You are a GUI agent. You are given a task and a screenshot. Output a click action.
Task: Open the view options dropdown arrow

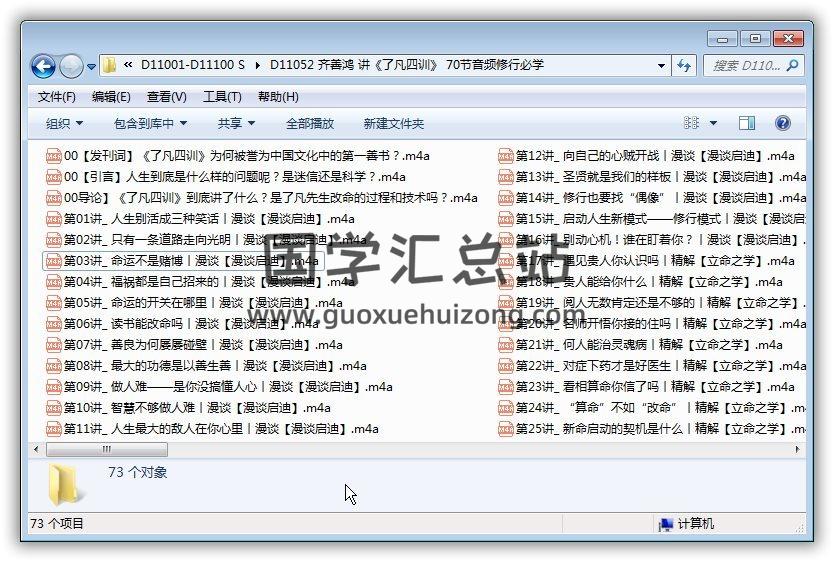[713, 123]
